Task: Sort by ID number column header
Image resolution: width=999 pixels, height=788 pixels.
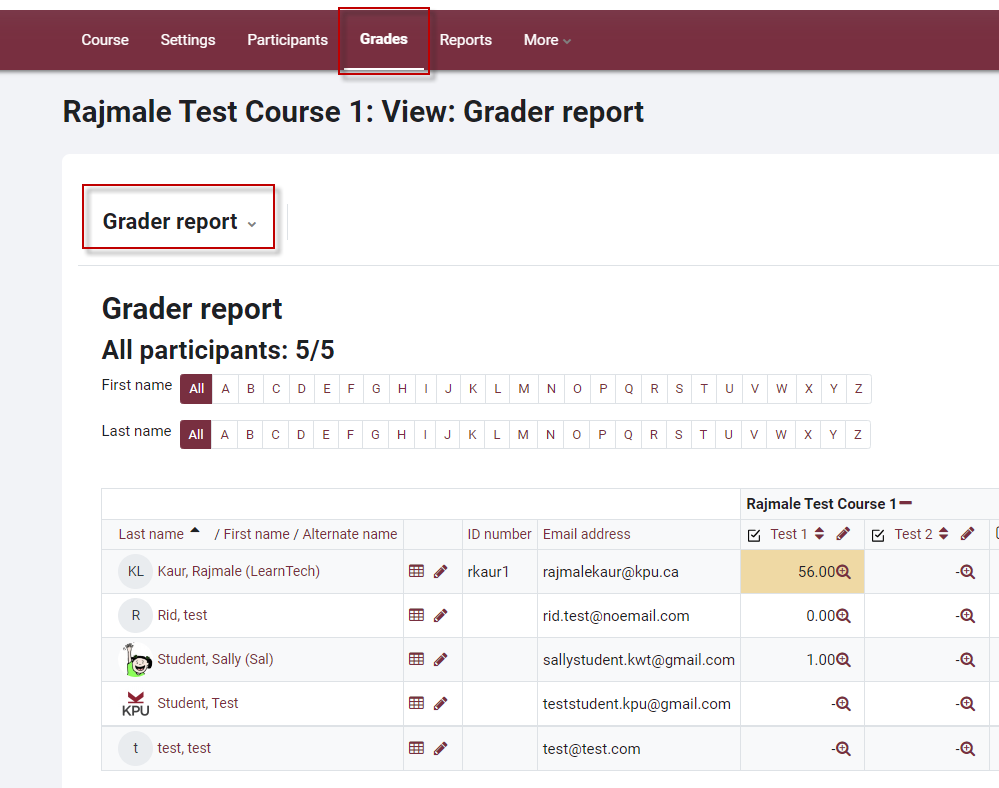Action: click(499, 534)
